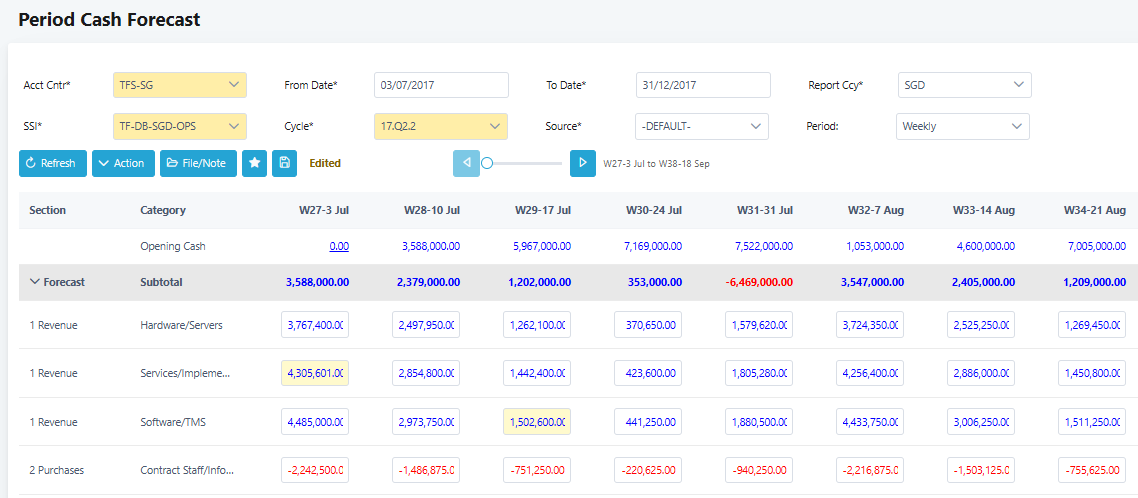Select Services/Implementation cell for W27-3 Jul
Viewport: 1138px width, 498px height.
click(315, 373)
